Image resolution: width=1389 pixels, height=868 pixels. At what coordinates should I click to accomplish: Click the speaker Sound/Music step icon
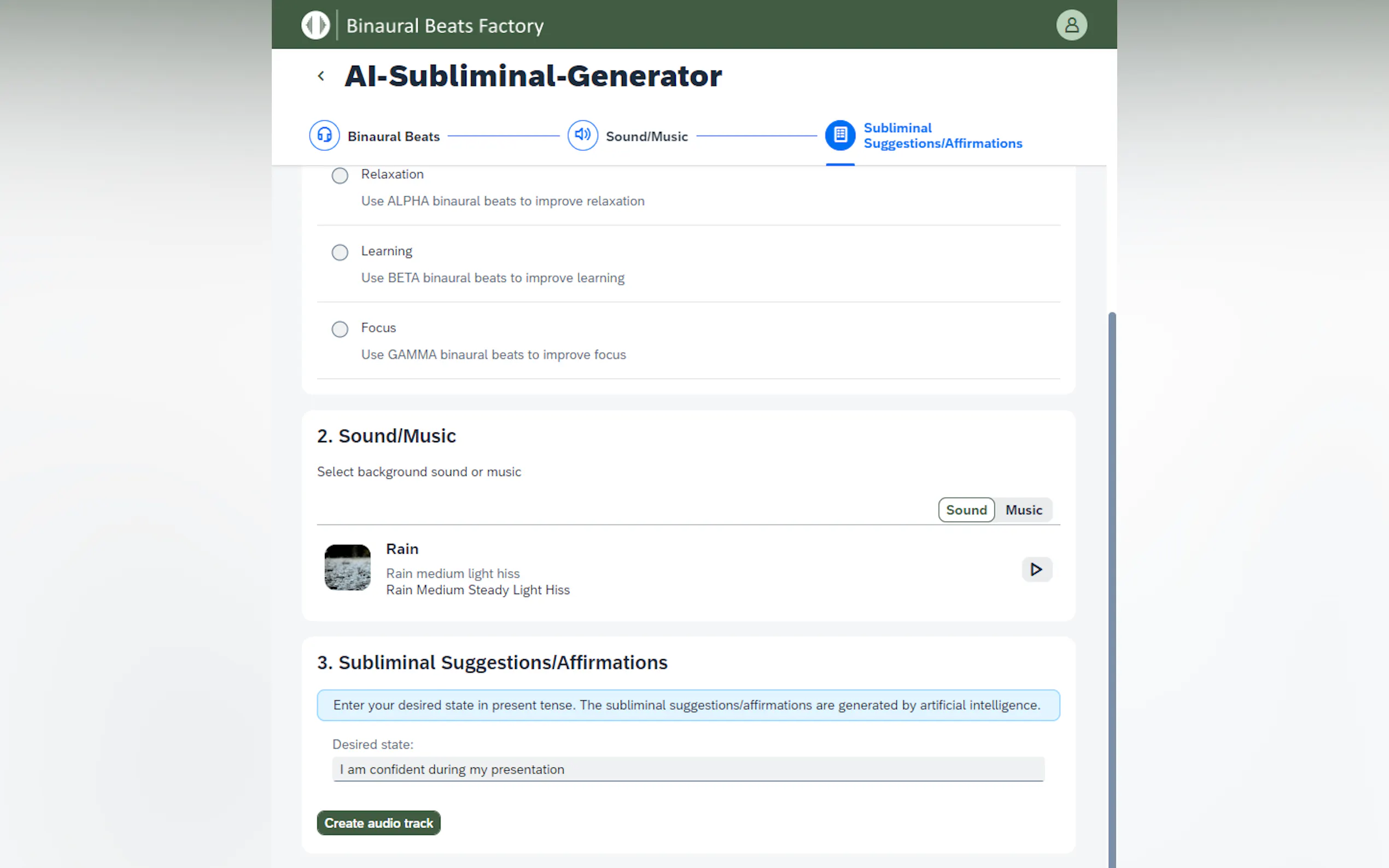(582, 136)
